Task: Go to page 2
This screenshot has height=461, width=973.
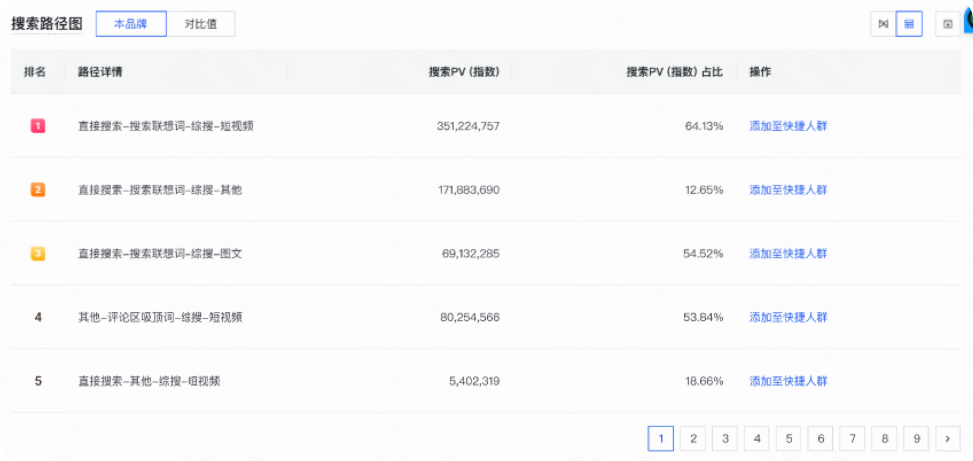Action: point(692,438)
